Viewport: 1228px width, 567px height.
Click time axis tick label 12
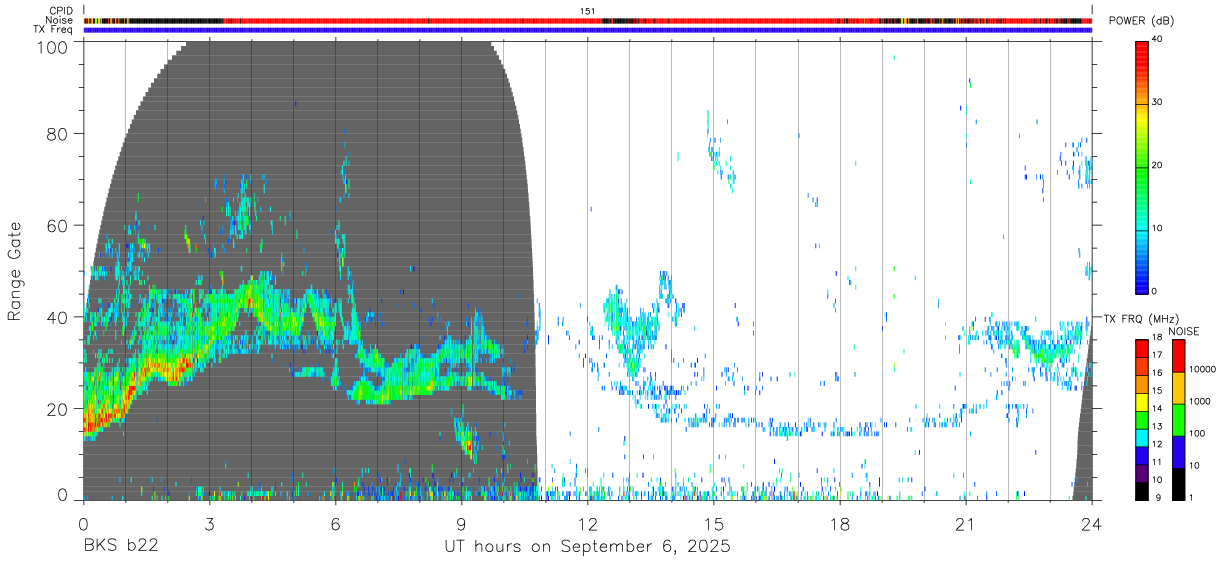[588, 524]
